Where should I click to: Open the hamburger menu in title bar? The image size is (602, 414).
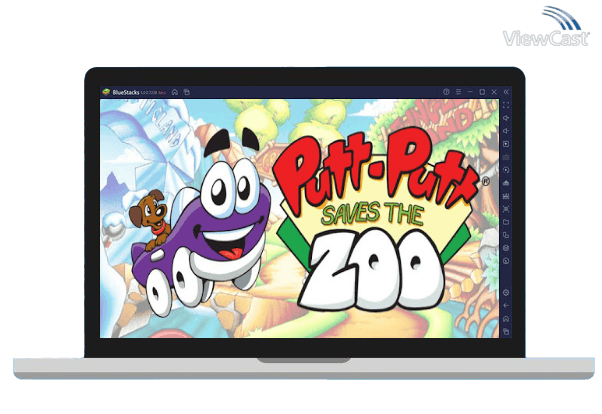point(458,92)
